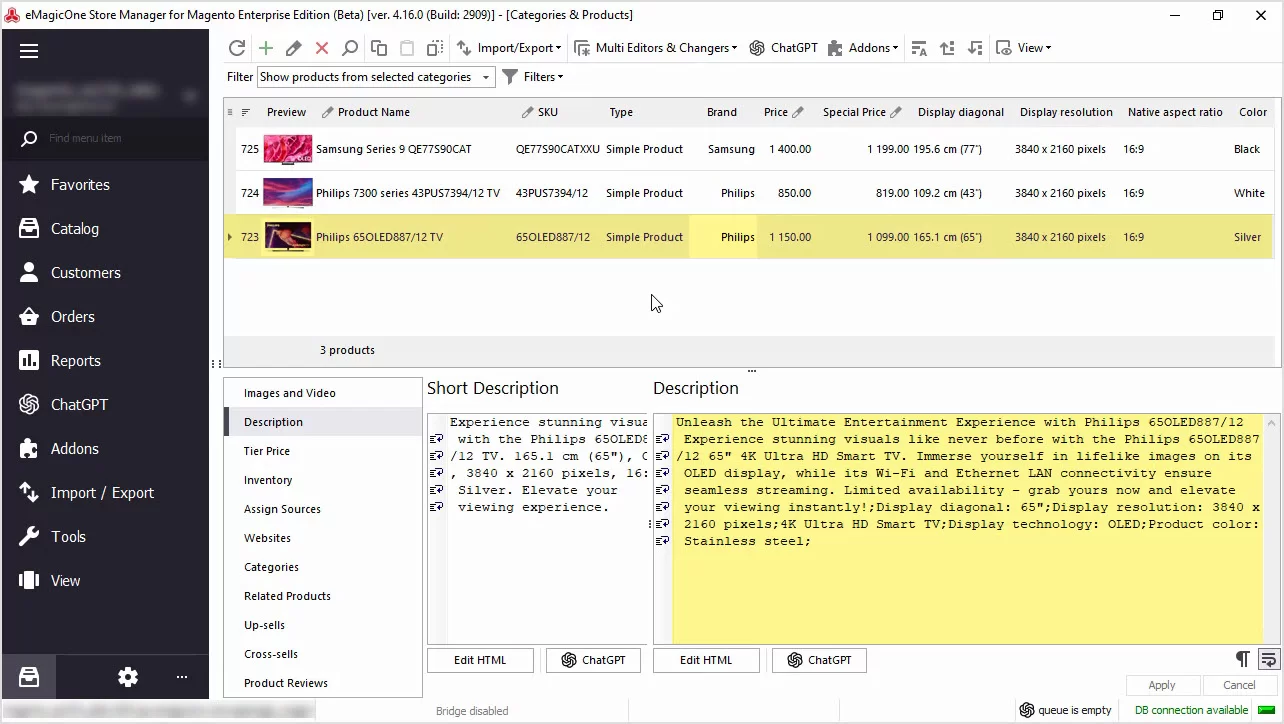
Task: Switch to Product Reviews tab
Action: pyautogui.click(x=323, y=683)
